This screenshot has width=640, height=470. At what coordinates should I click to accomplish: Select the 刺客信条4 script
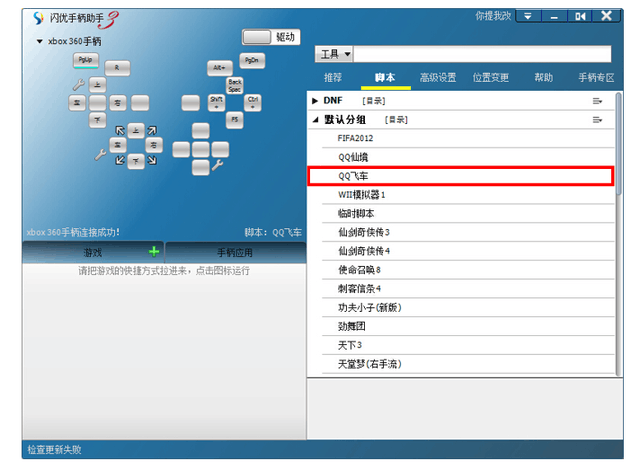pos(468,289)
